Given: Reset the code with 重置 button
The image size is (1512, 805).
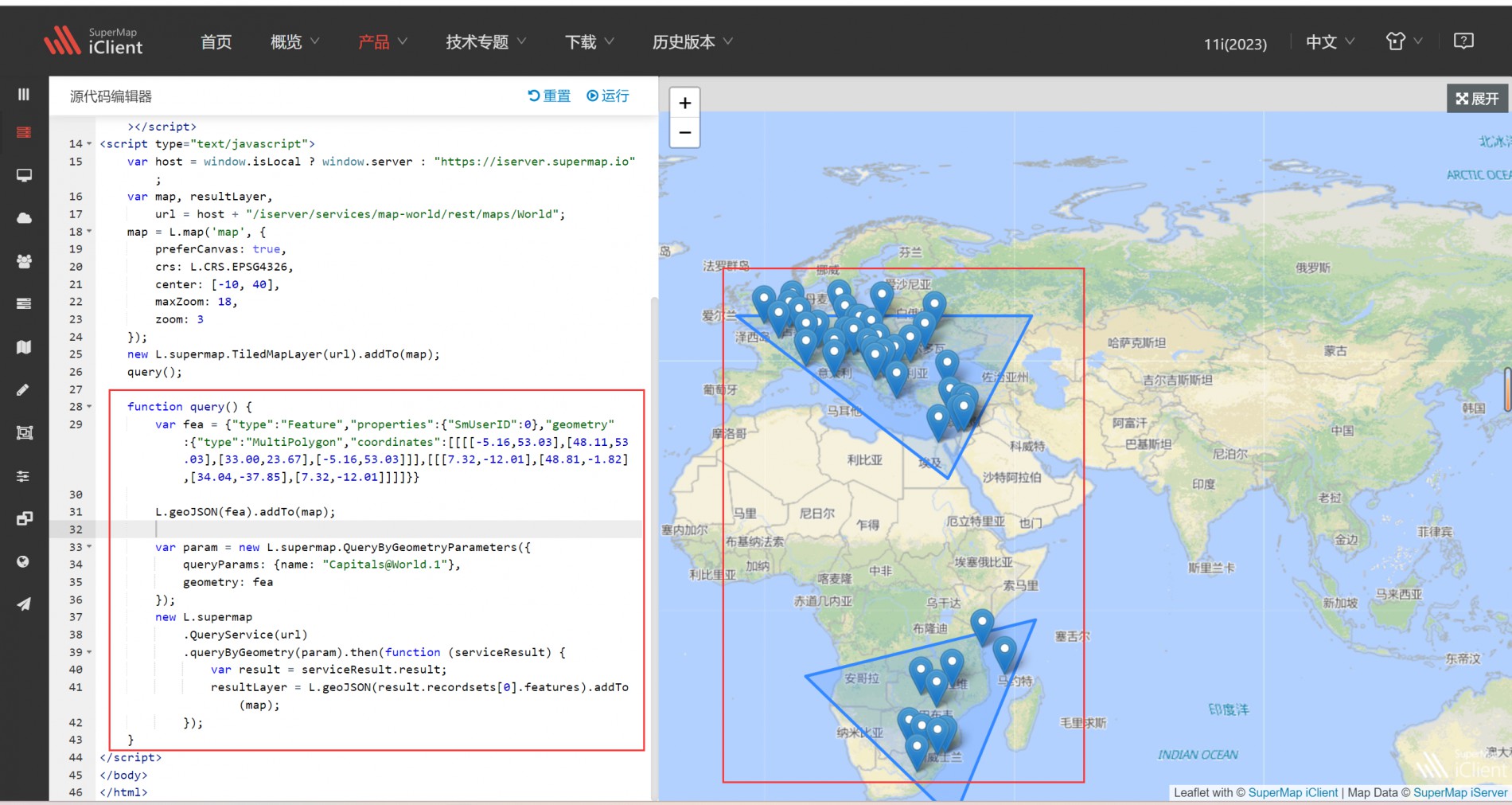Looking at the screenshot, I should tap(549, 96).
